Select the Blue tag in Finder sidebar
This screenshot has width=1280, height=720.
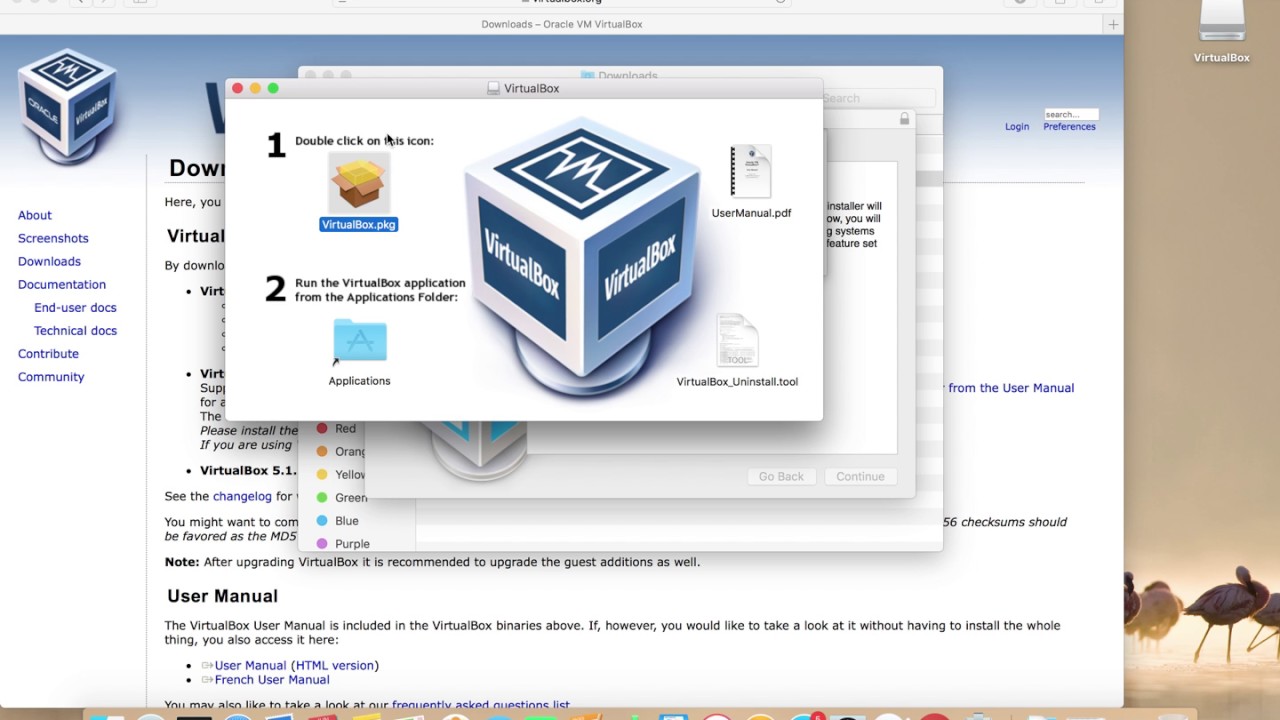tap(338, 520)
